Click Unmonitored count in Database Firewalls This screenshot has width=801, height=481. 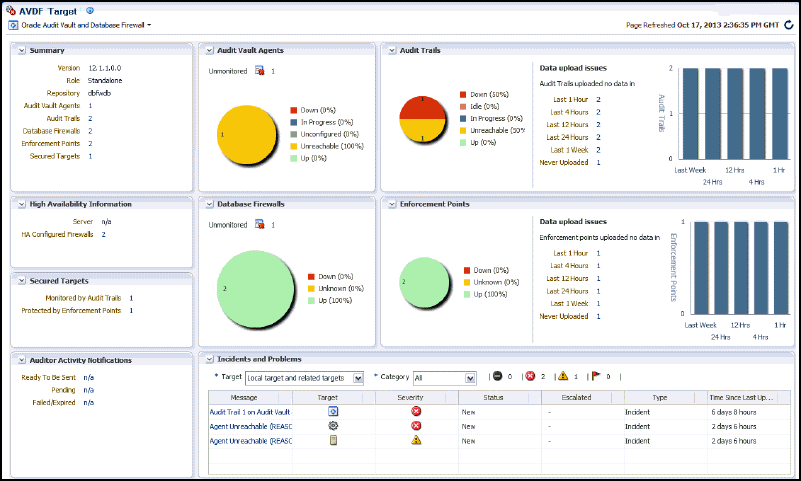[x=273, y=225]
